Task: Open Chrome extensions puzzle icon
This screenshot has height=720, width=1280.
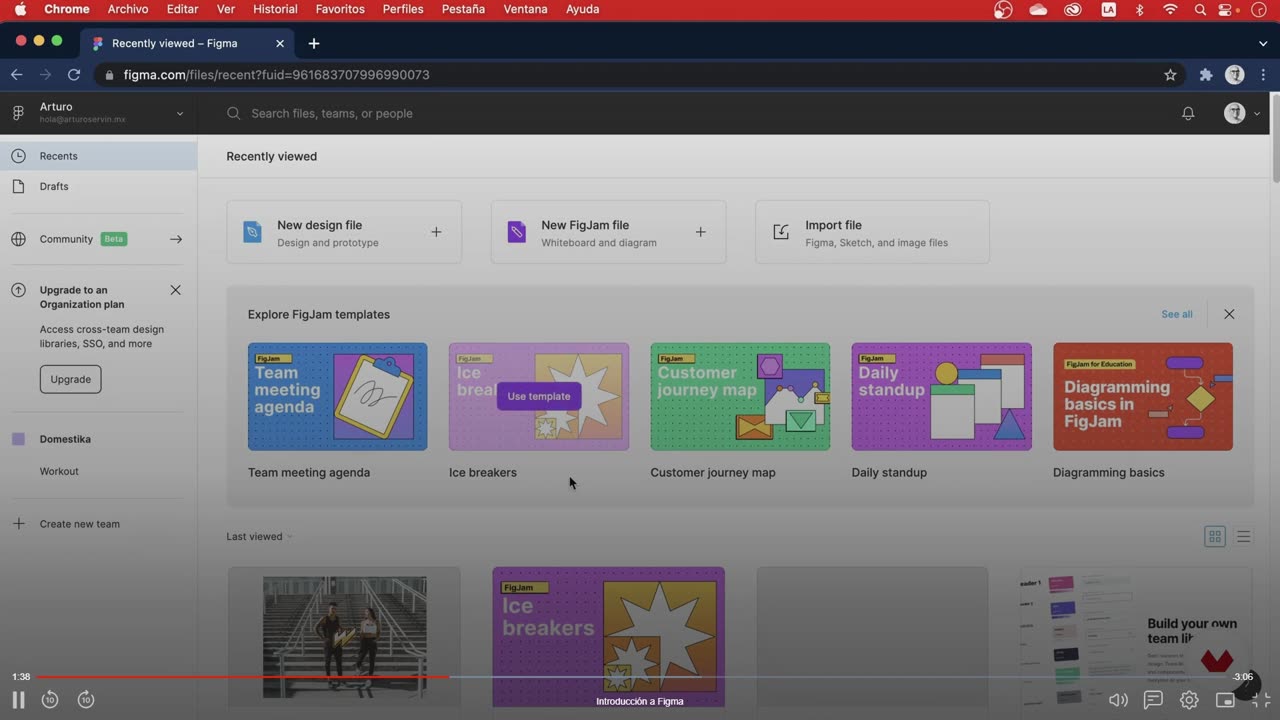Action: (x=1206, y=75)
